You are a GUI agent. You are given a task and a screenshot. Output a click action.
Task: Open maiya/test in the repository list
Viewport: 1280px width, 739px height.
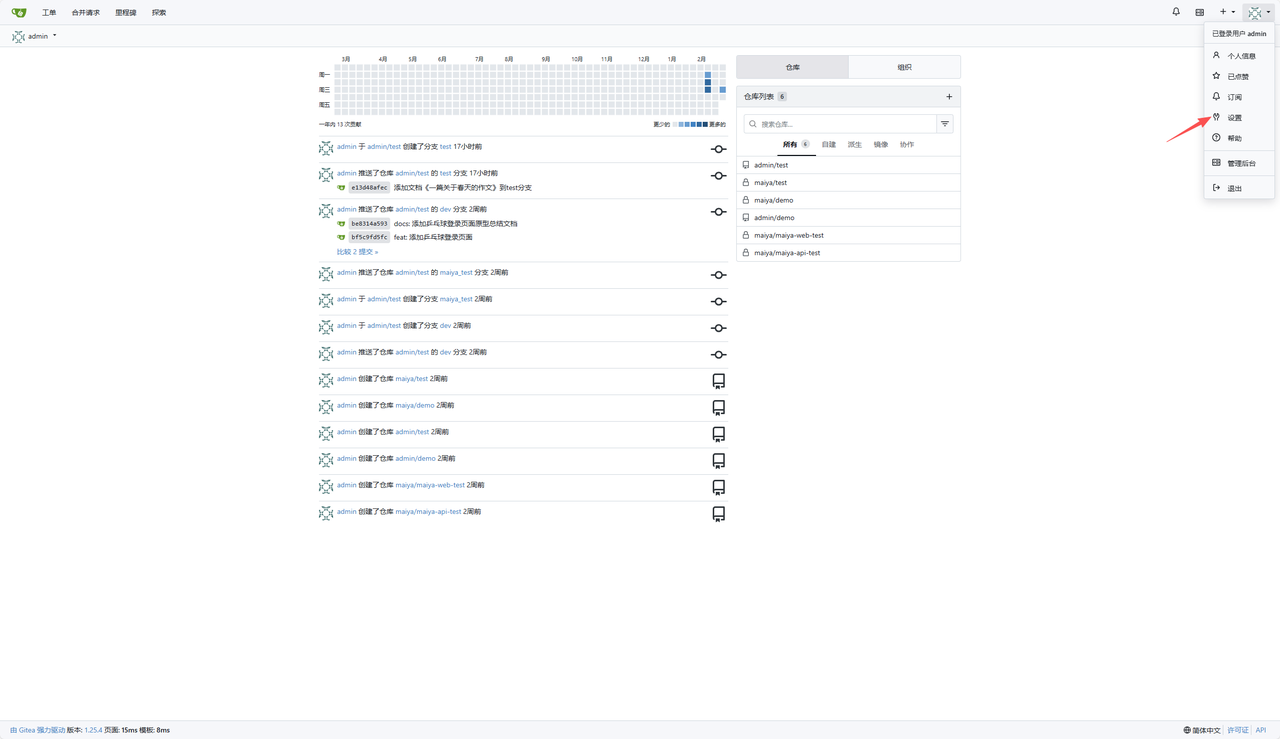coord(770,183)
